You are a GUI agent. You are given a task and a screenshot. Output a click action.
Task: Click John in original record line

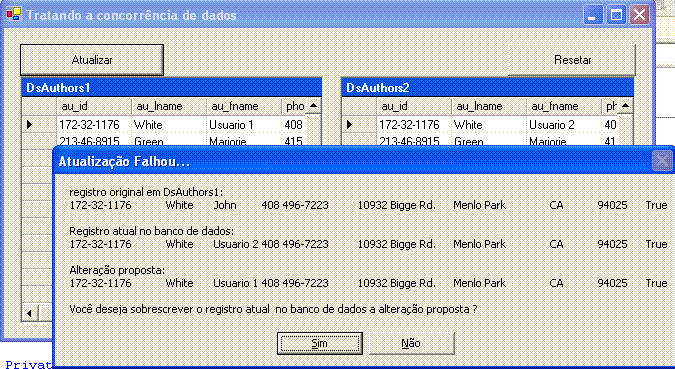225,205
